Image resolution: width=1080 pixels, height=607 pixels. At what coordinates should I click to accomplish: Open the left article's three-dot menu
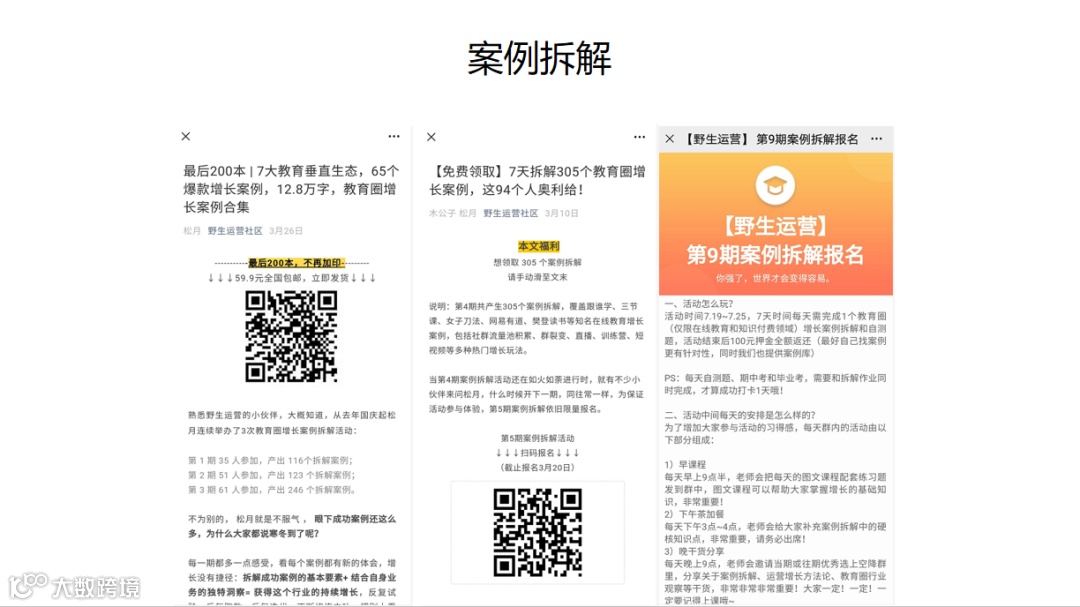point(393,136)
